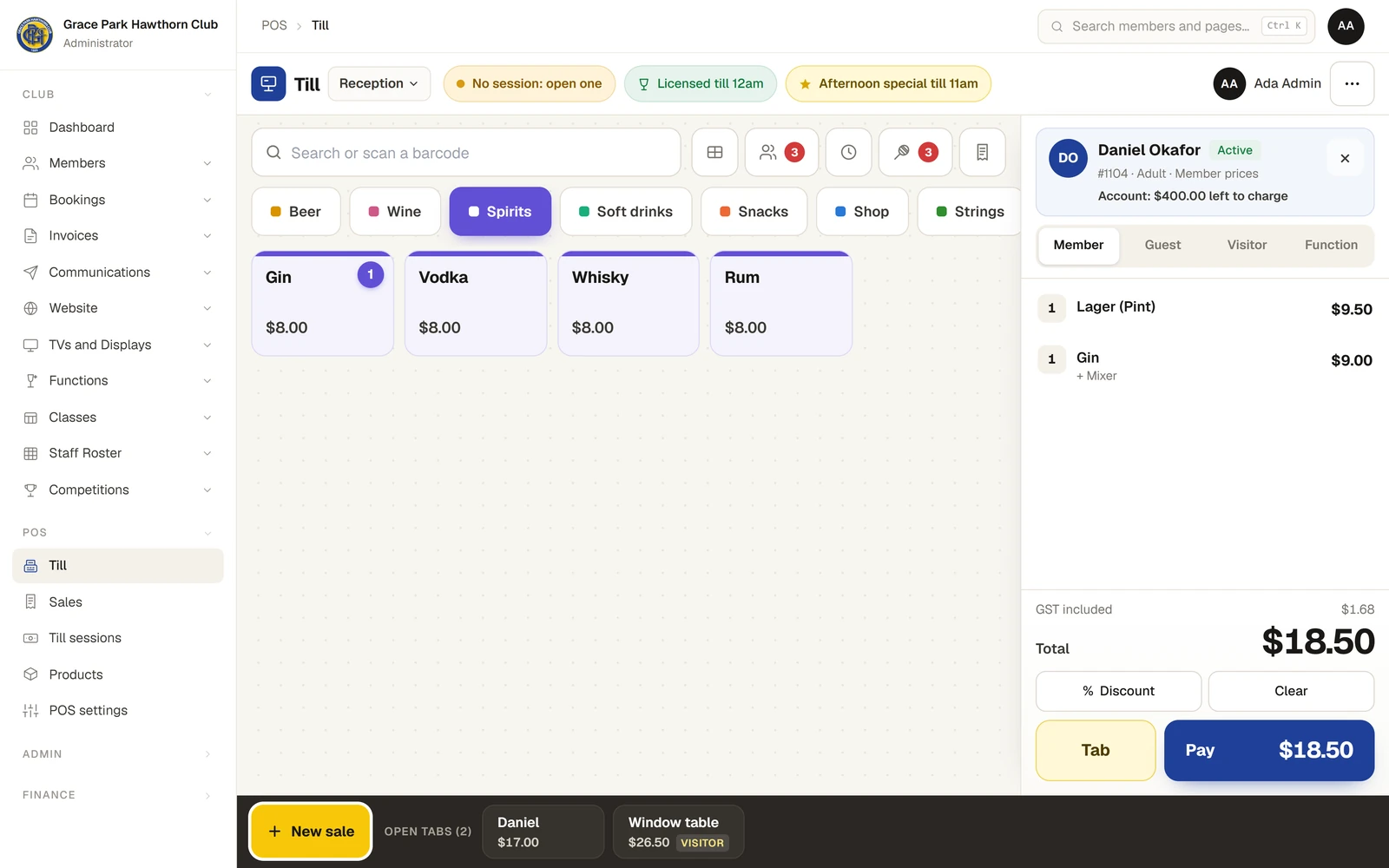Open the people list with 3 badge
This screenshot has height=868, width=1389.
click(x=781, y=153)
